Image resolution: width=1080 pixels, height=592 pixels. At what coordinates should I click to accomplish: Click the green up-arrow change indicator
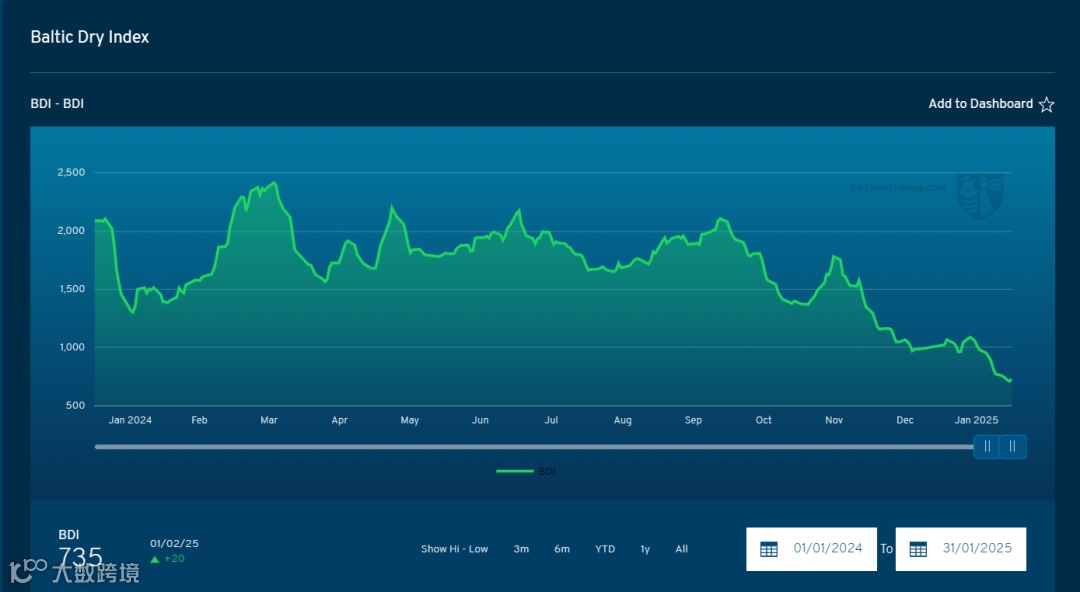155,559
